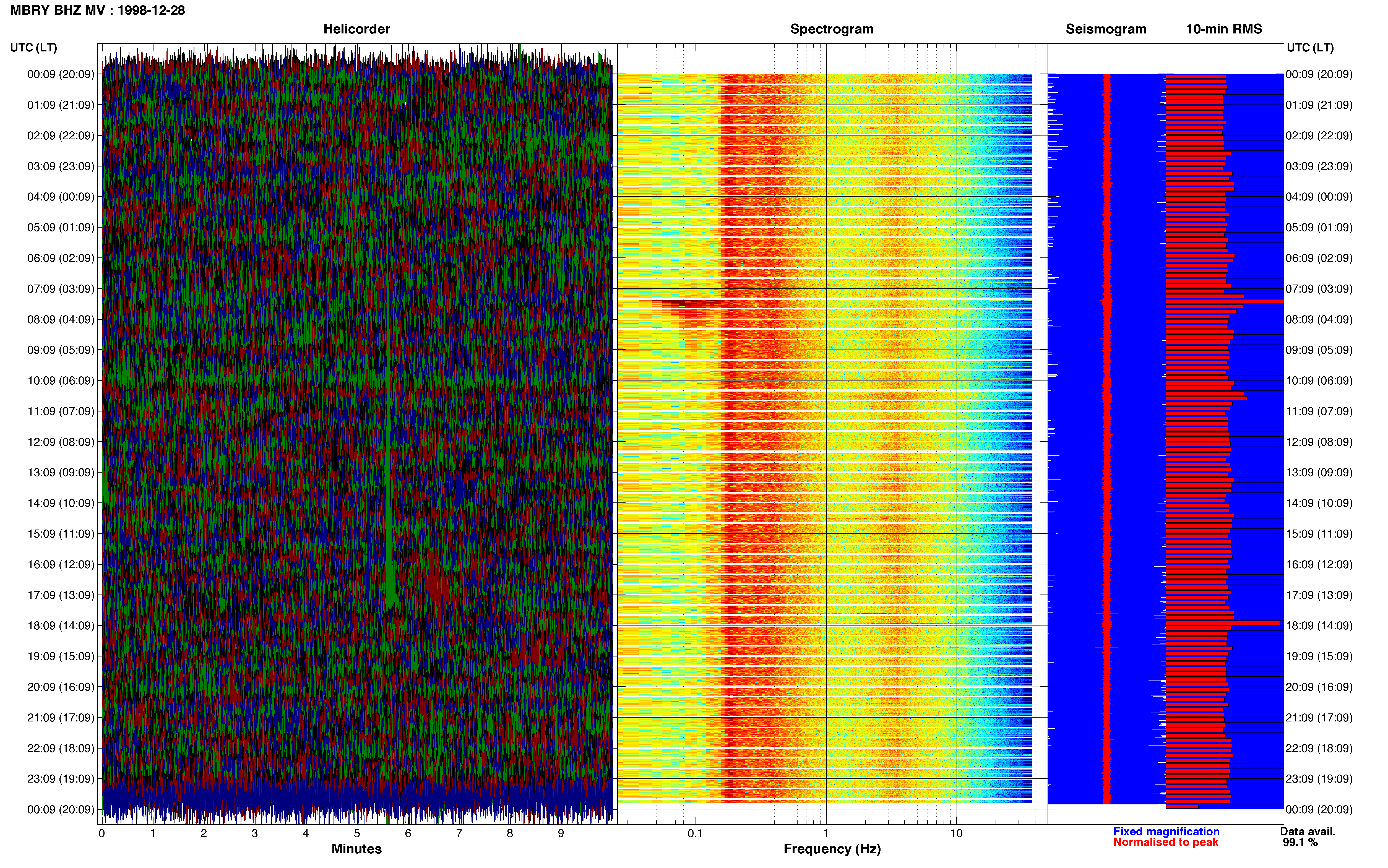This screenshot has width=1388, height=868.
Task: Click the 0 tick on the Minutes axis
Action: (101, 833)
